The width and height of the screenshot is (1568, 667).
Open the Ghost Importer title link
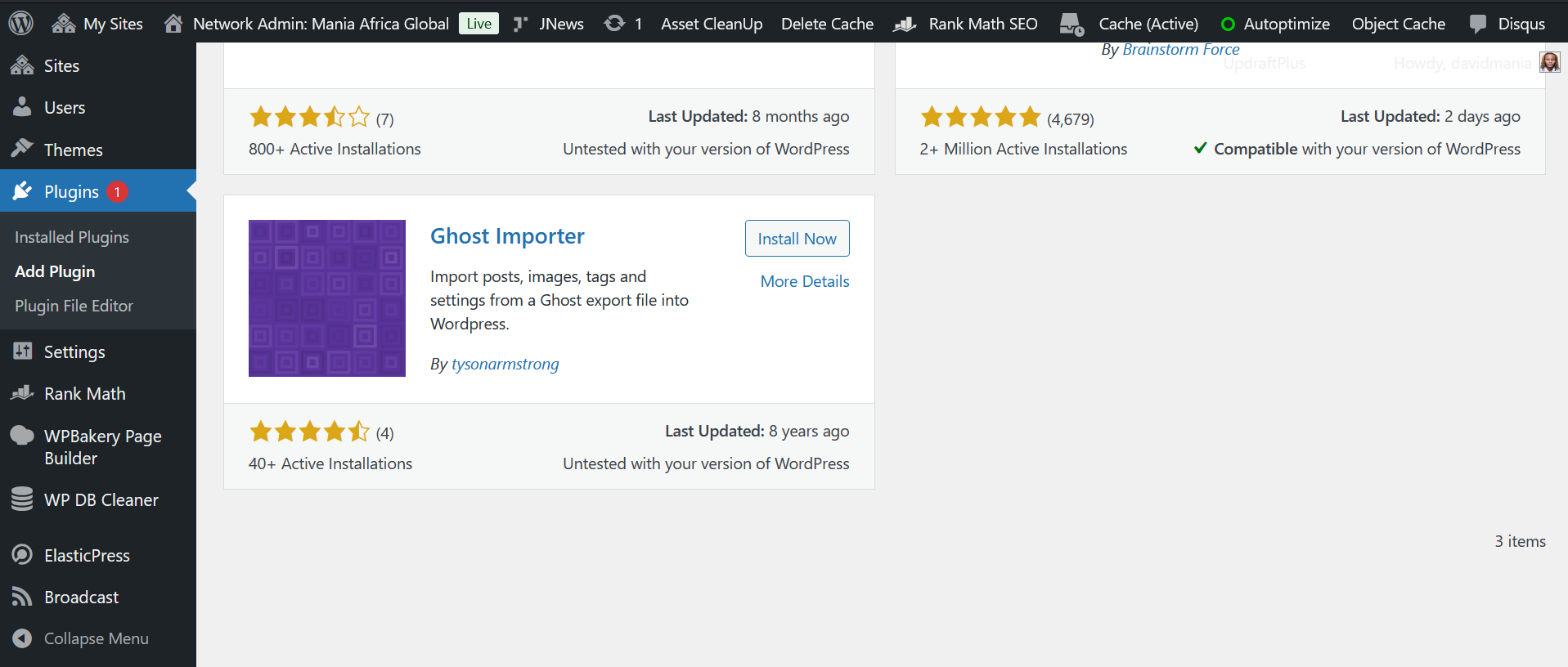point(507,236)
